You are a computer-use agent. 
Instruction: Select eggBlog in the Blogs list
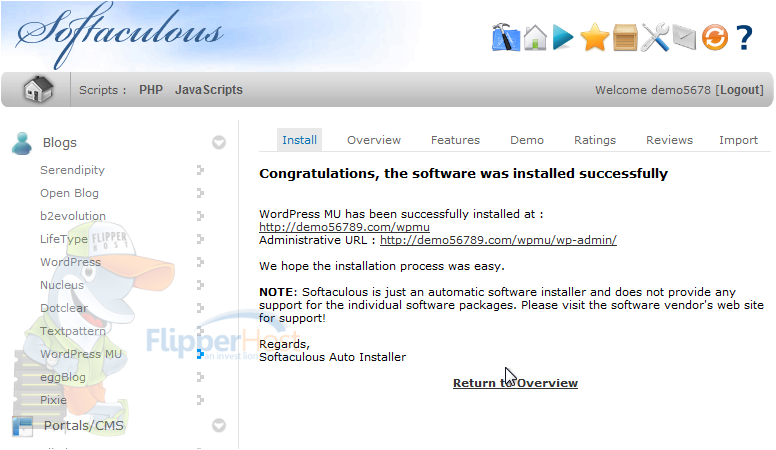tap(63, 377)
